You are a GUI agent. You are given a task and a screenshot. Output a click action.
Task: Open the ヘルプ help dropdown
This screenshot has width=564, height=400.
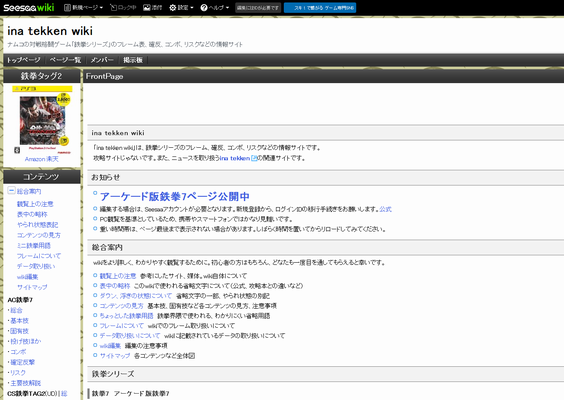coord(214,8)
